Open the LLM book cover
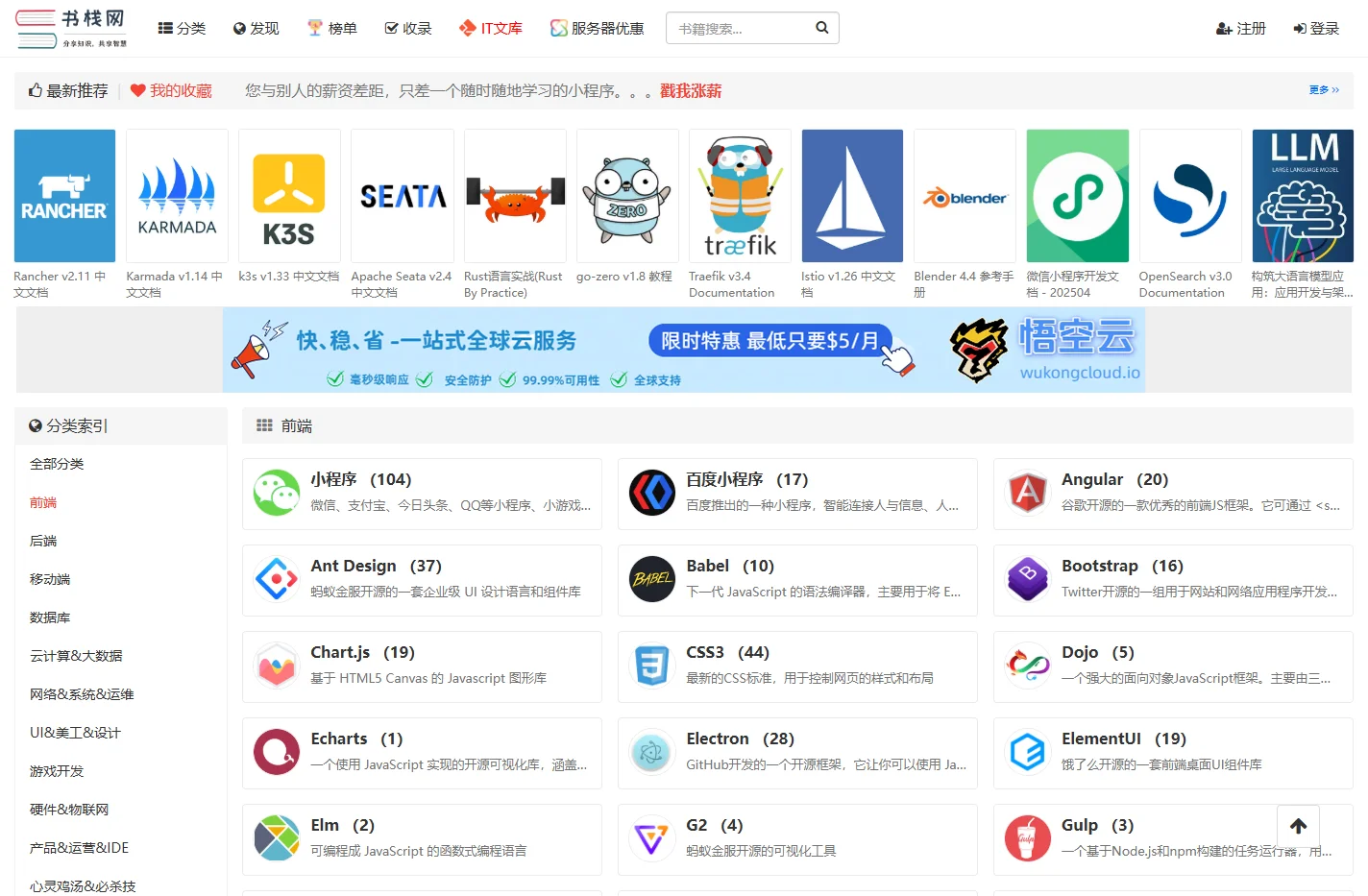 click(x=1303, y=196)
